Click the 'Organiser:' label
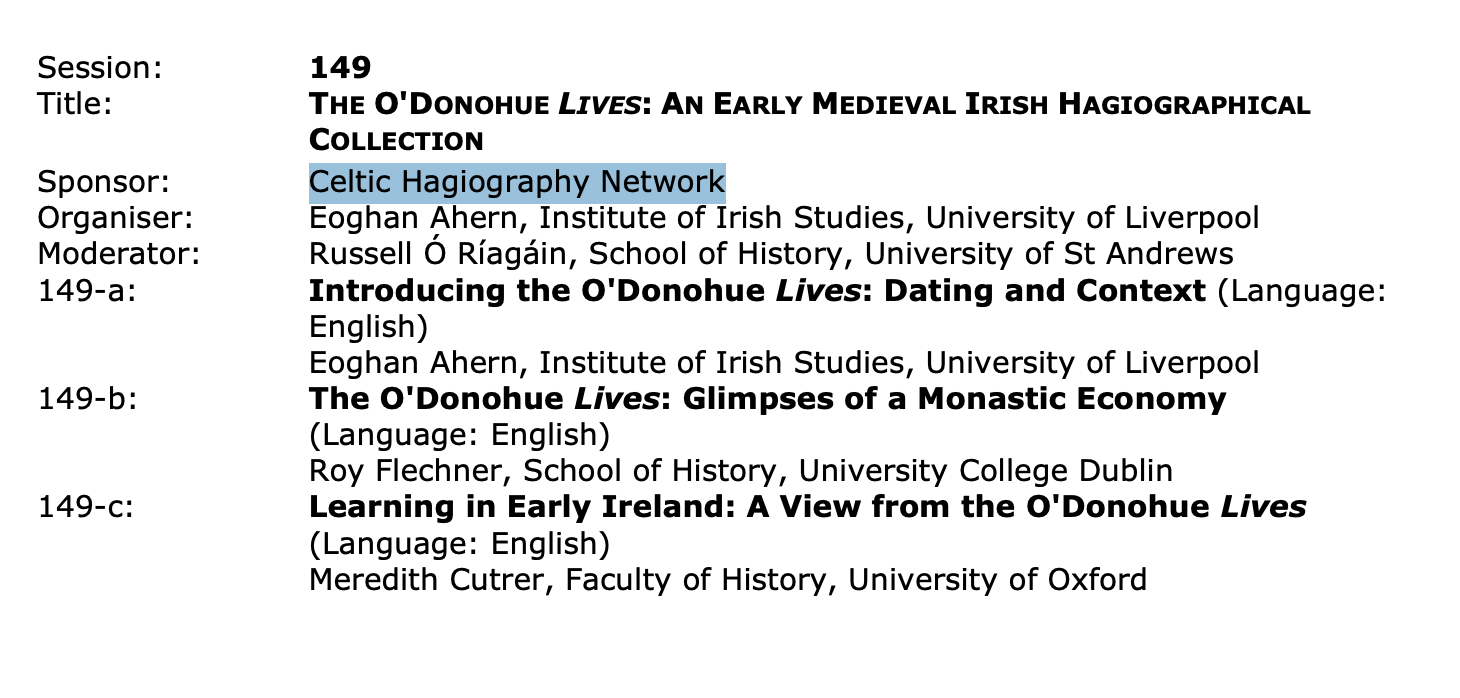 tap(114, 218)
